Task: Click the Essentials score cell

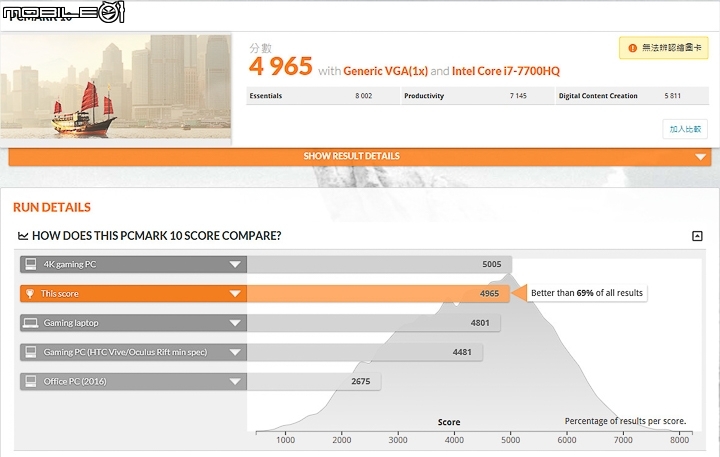Action: [x=323, y=96]
